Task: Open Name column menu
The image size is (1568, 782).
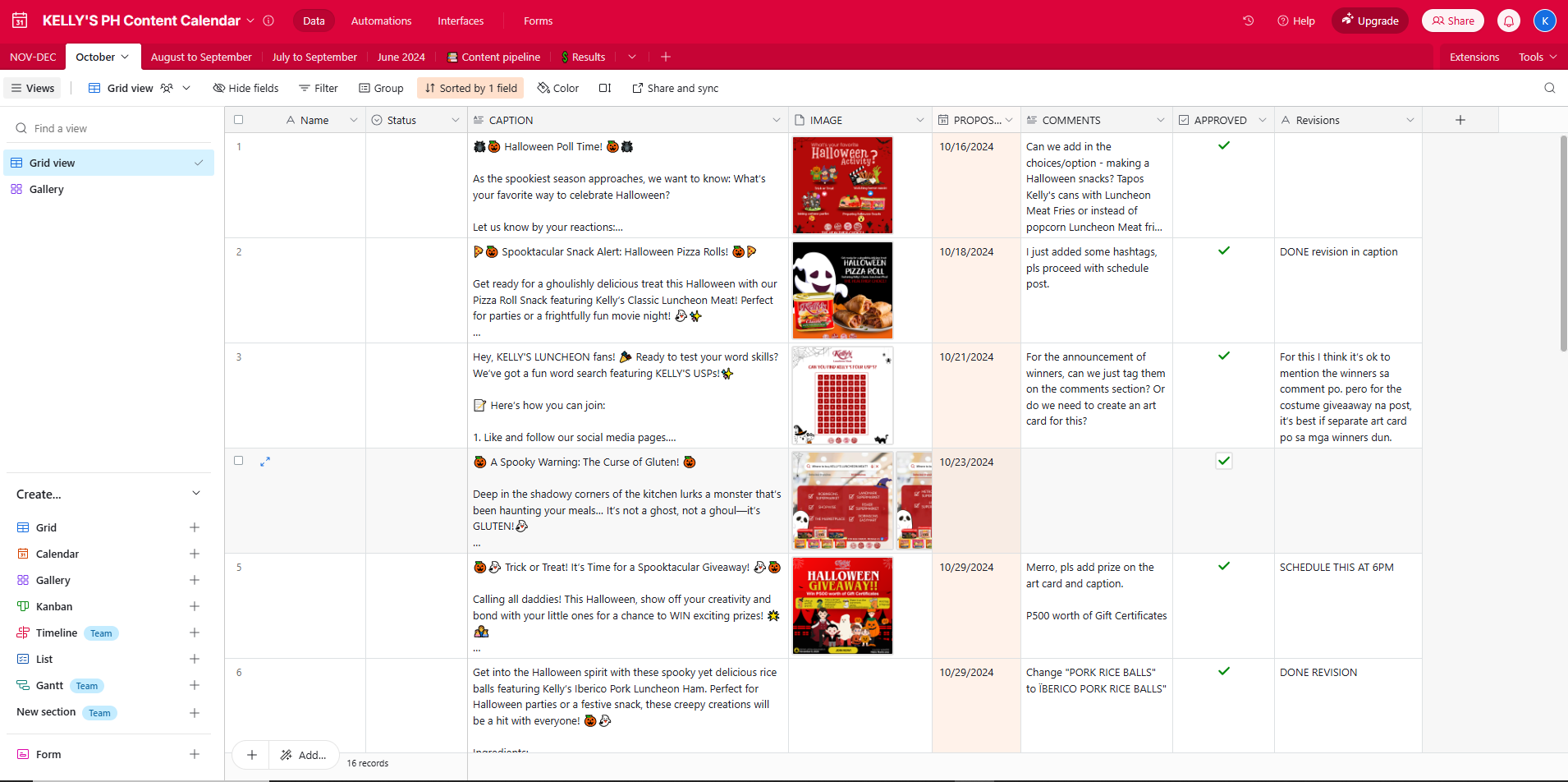Action: (354, 120)
